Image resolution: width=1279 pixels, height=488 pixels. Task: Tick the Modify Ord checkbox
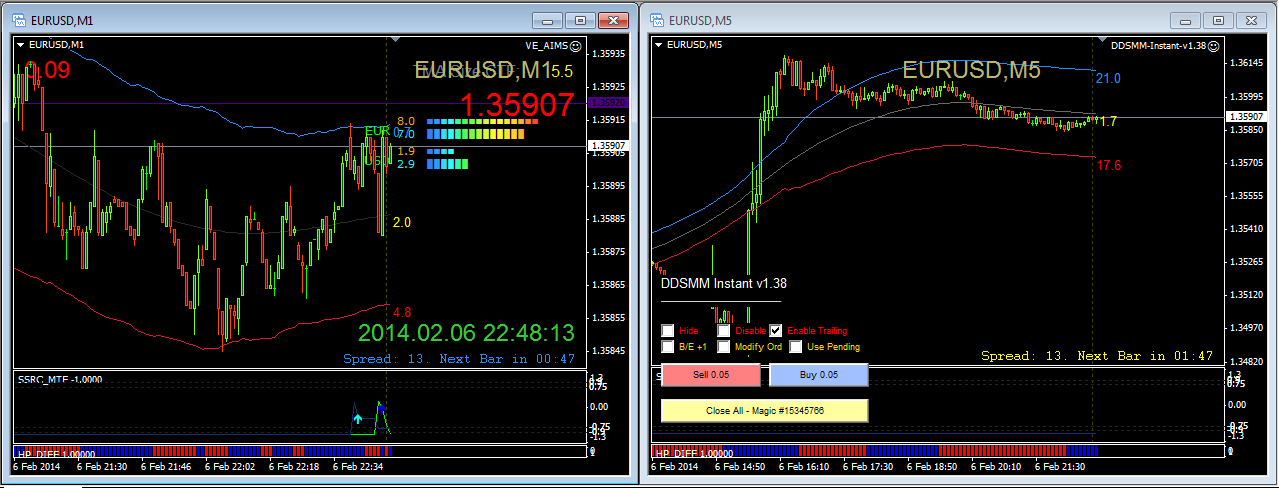point(724,347)
